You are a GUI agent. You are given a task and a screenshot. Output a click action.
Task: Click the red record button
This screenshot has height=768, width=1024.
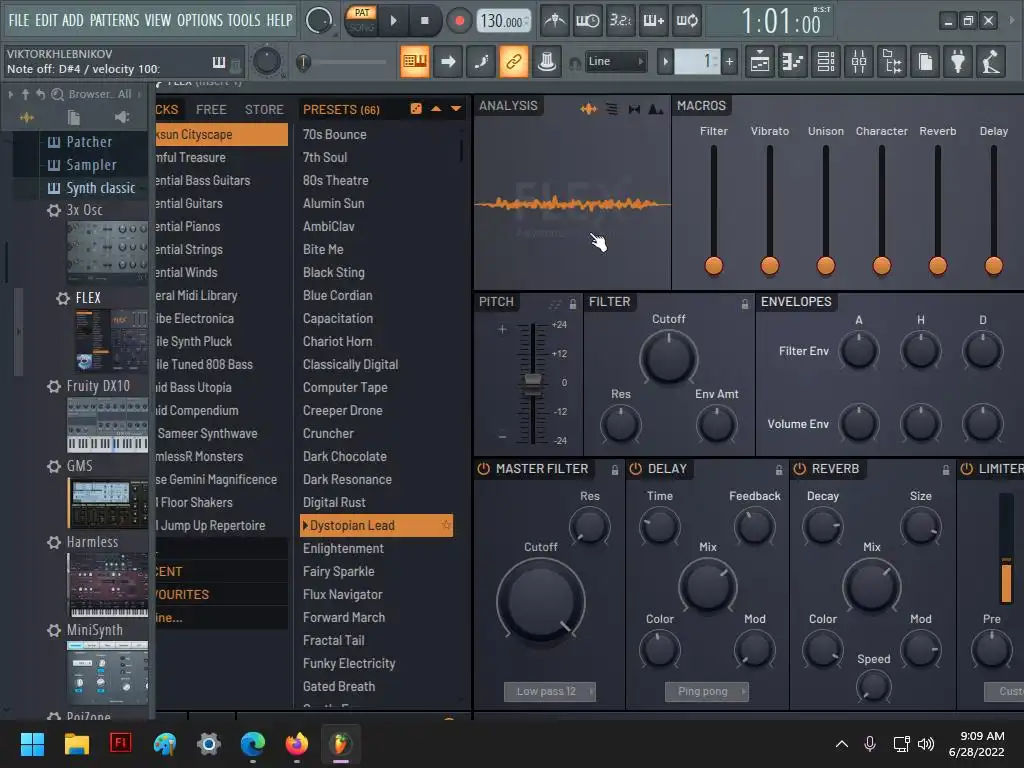point(459,21)
